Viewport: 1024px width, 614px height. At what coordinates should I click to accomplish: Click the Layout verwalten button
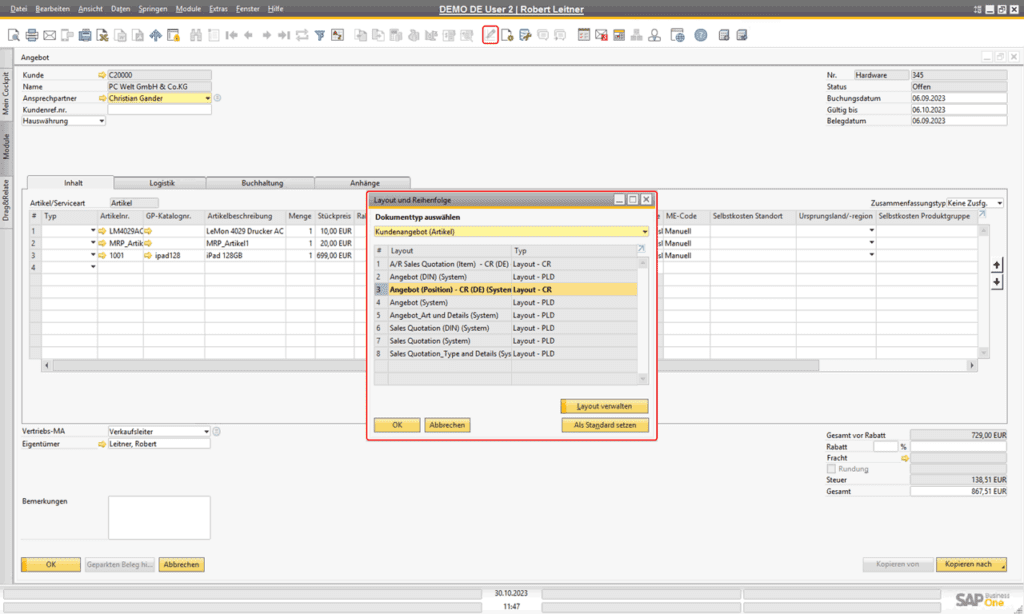pos(602,406)
